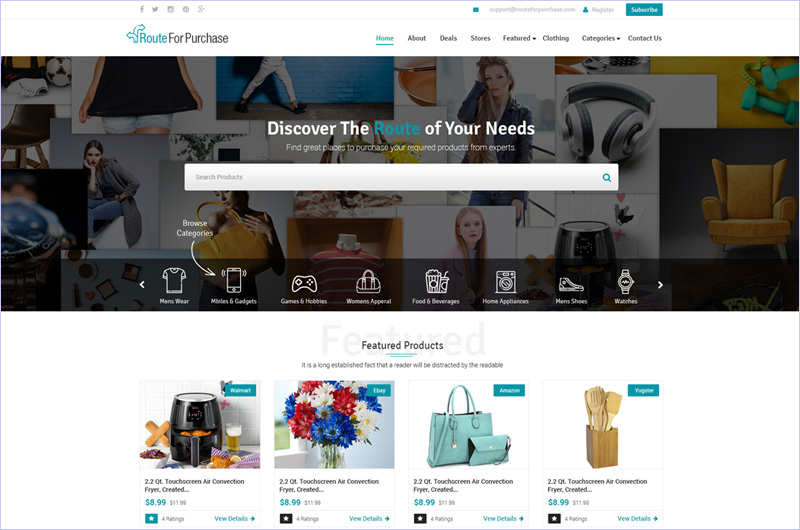800x530 pixels.
Task: Select the Mens Shoes sneaker icon
Action: coord(571,284)
